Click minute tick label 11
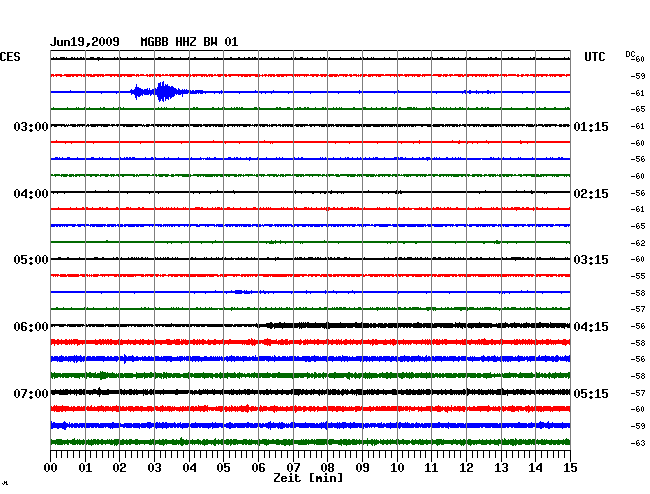 coord(431,467)
